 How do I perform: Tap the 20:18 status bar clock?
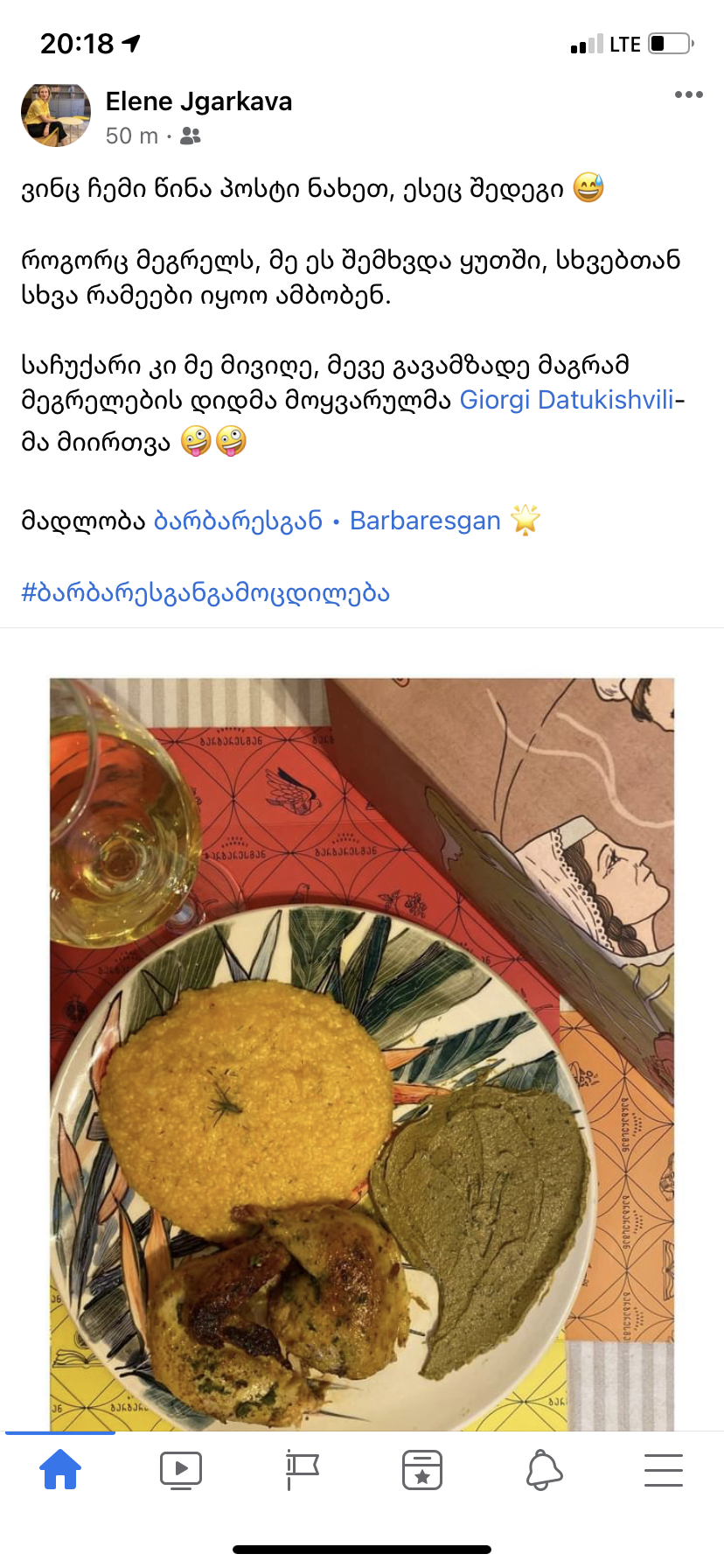tap(77, 43)
